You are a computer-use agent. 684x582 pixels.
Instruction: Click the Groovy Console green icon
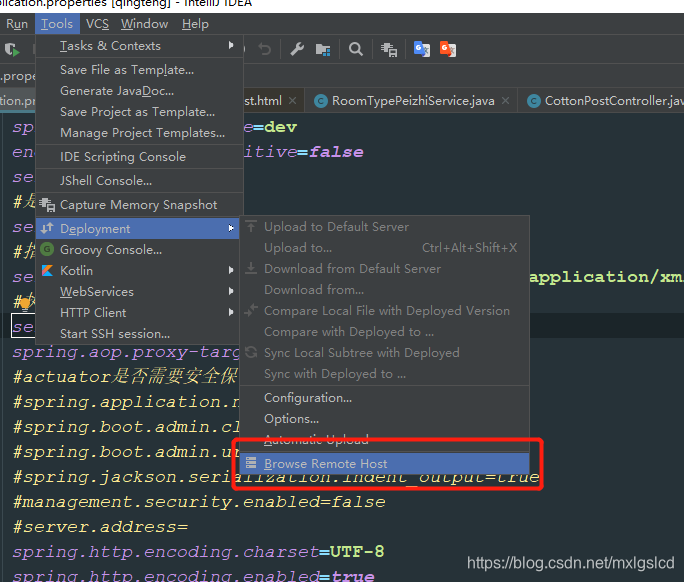47,249
